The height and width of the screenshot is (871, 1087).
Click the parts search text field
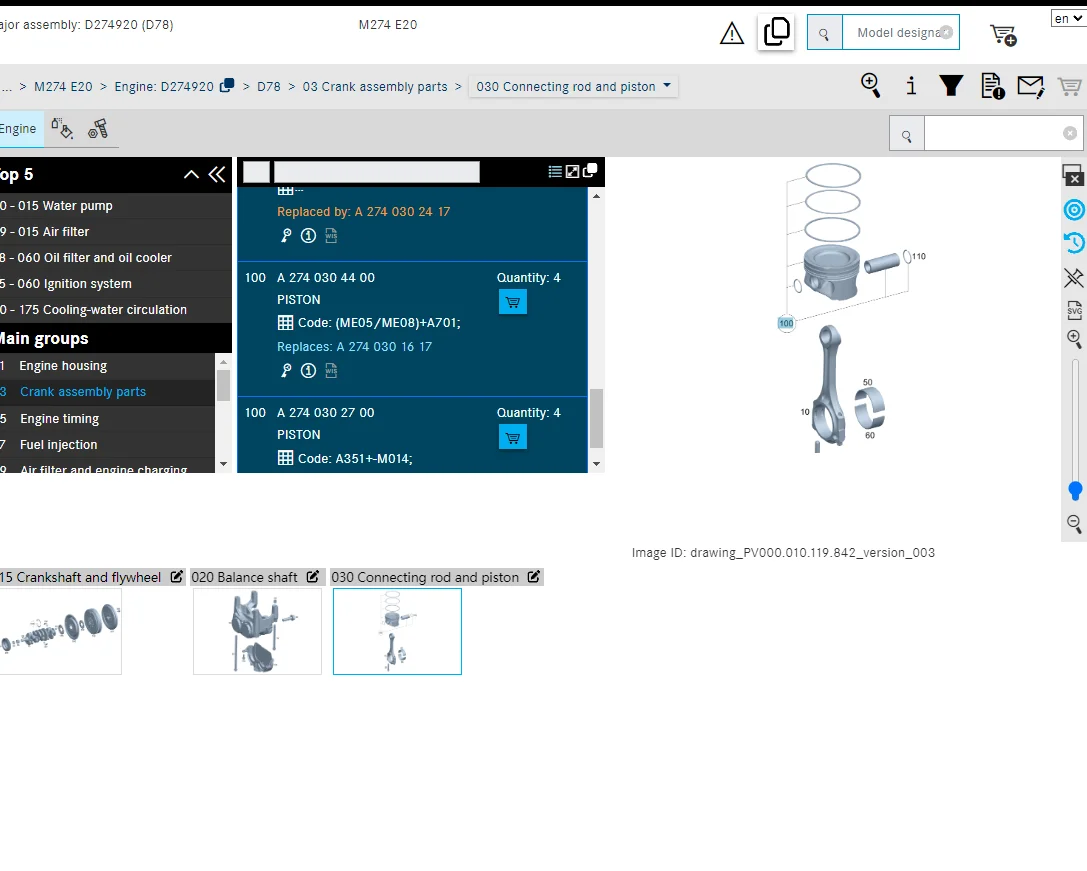click(x=993, y=134)
